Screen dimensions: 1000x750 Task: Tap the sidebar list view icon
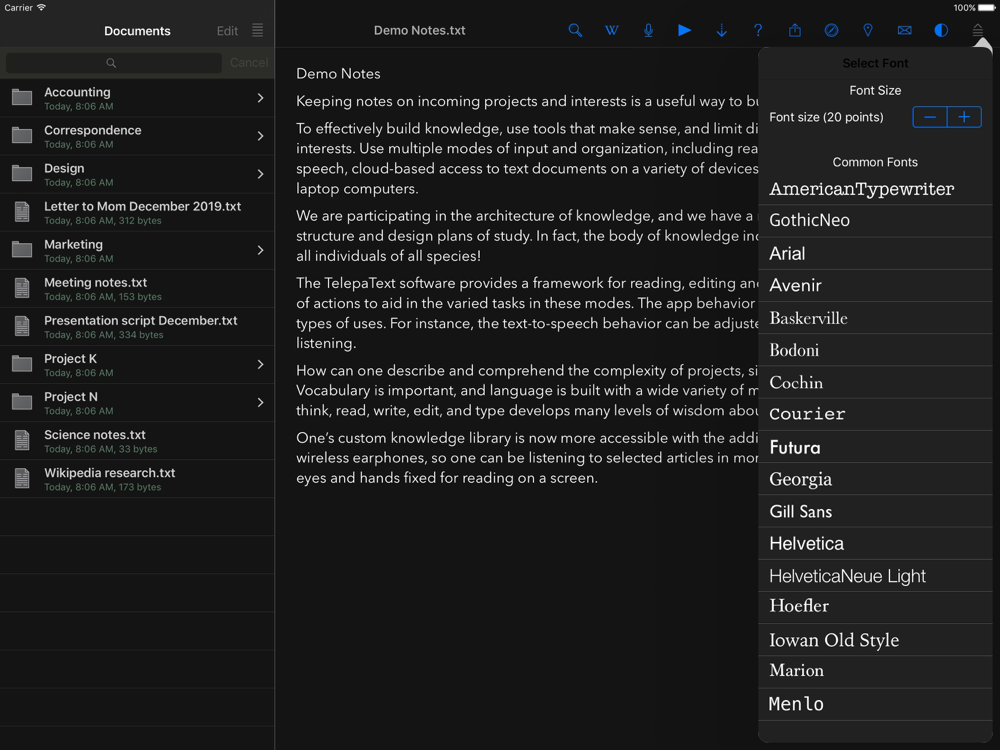257,30
